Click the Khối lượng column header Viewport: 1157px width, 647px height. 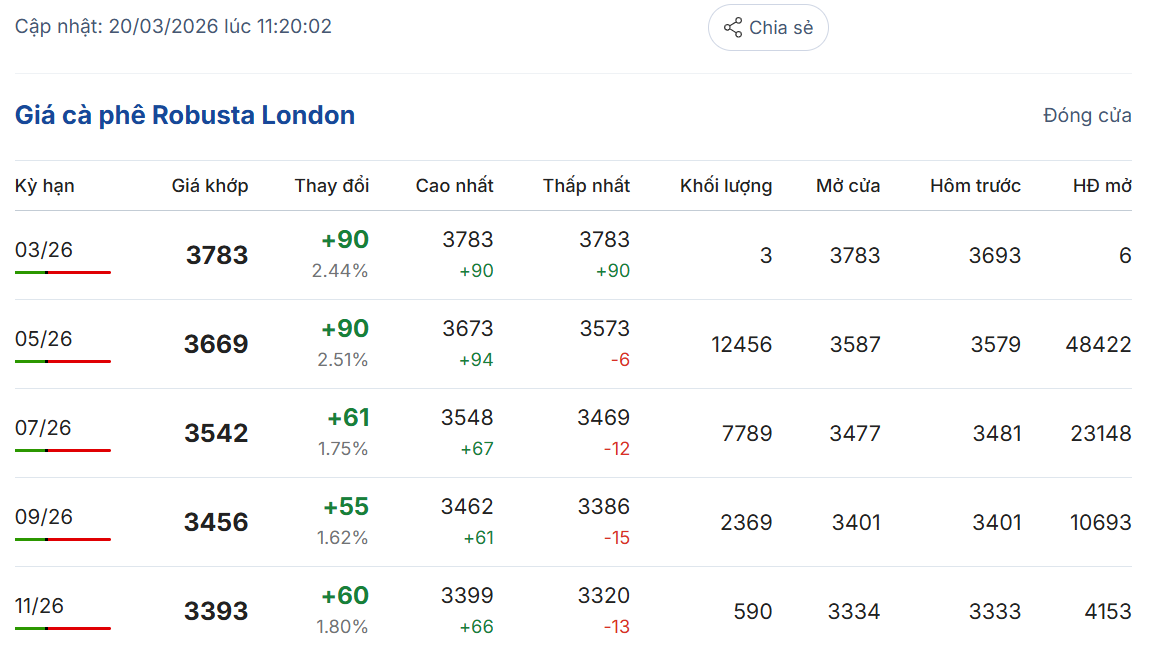tap(726, 185)
